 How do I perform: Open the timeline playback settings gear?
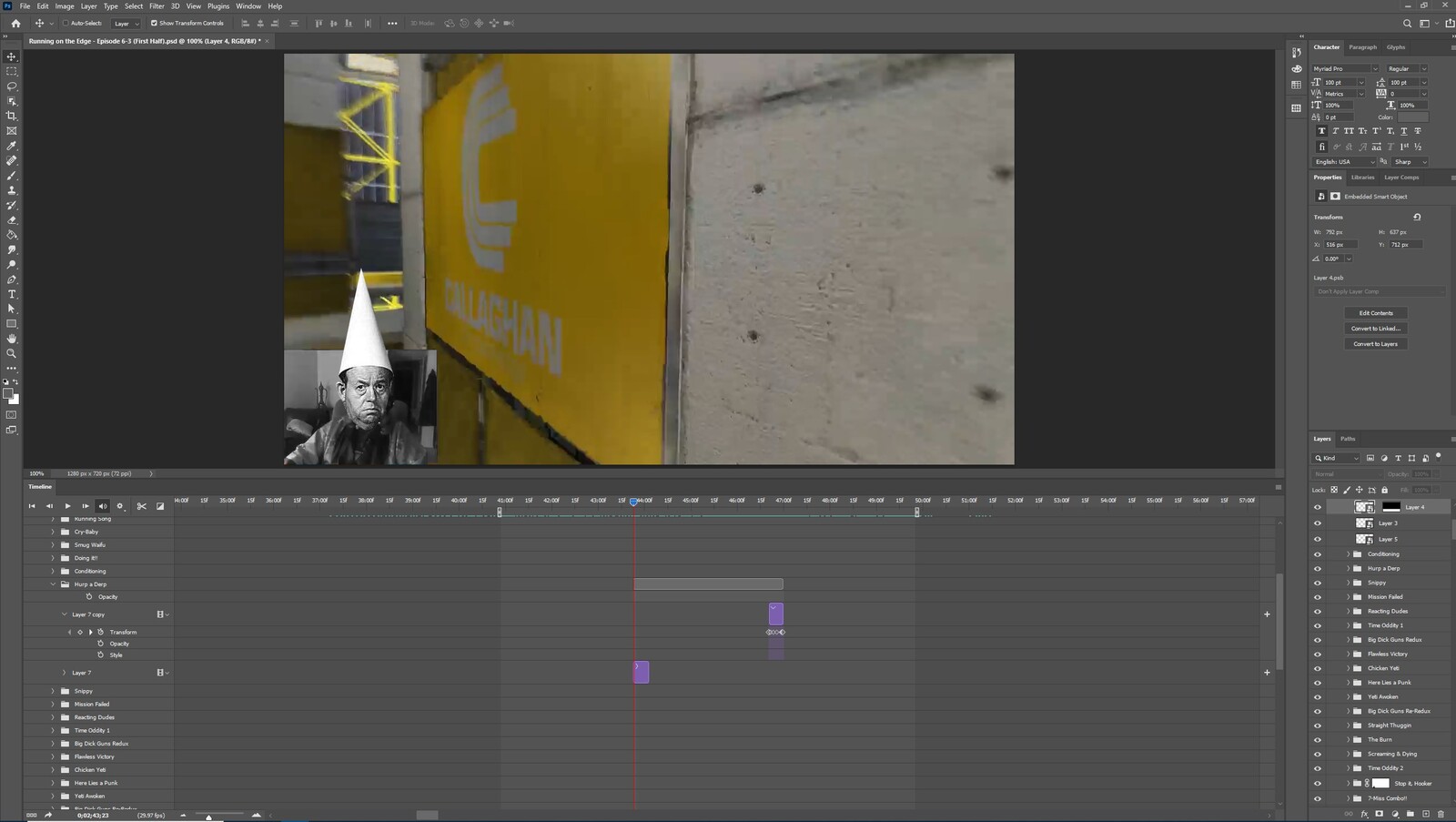(120, 506)
